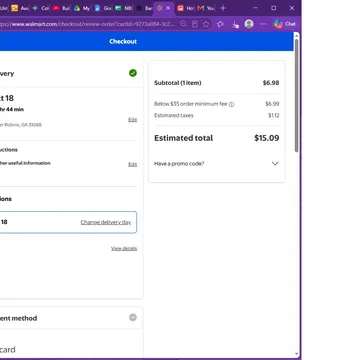The width and height of the screenshot is (360, 360).
Task: Click the $1.12 taxes amount
Action: coord(274,116)
